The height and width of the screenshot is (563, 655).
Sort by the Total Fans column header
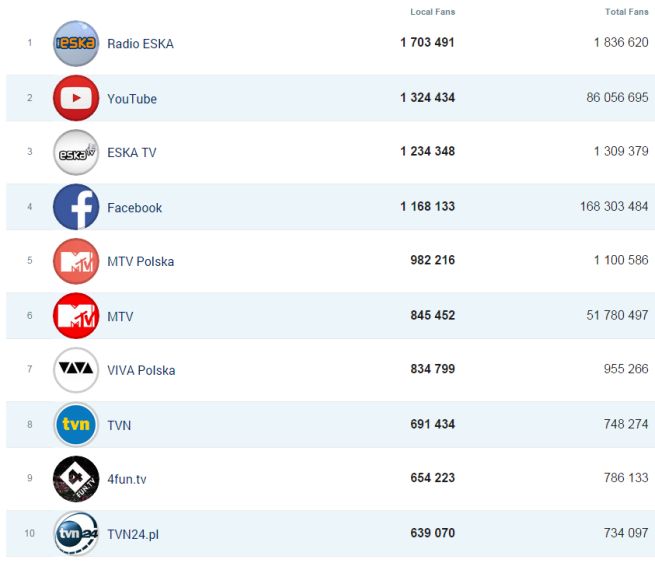[626, 12]
